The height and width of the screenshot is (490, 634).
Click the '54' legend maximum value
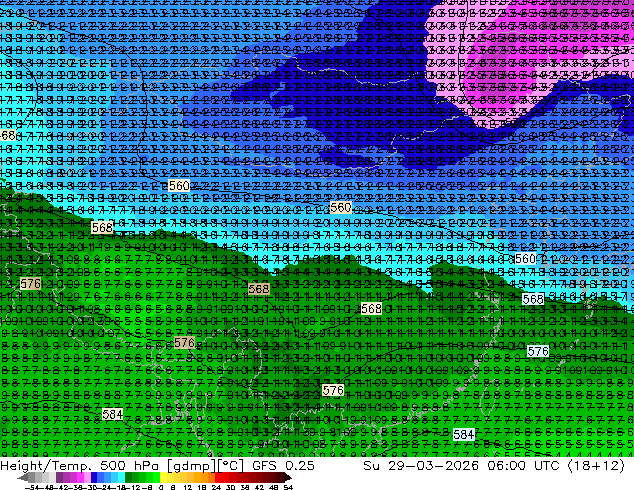click(x=288, y=487)
